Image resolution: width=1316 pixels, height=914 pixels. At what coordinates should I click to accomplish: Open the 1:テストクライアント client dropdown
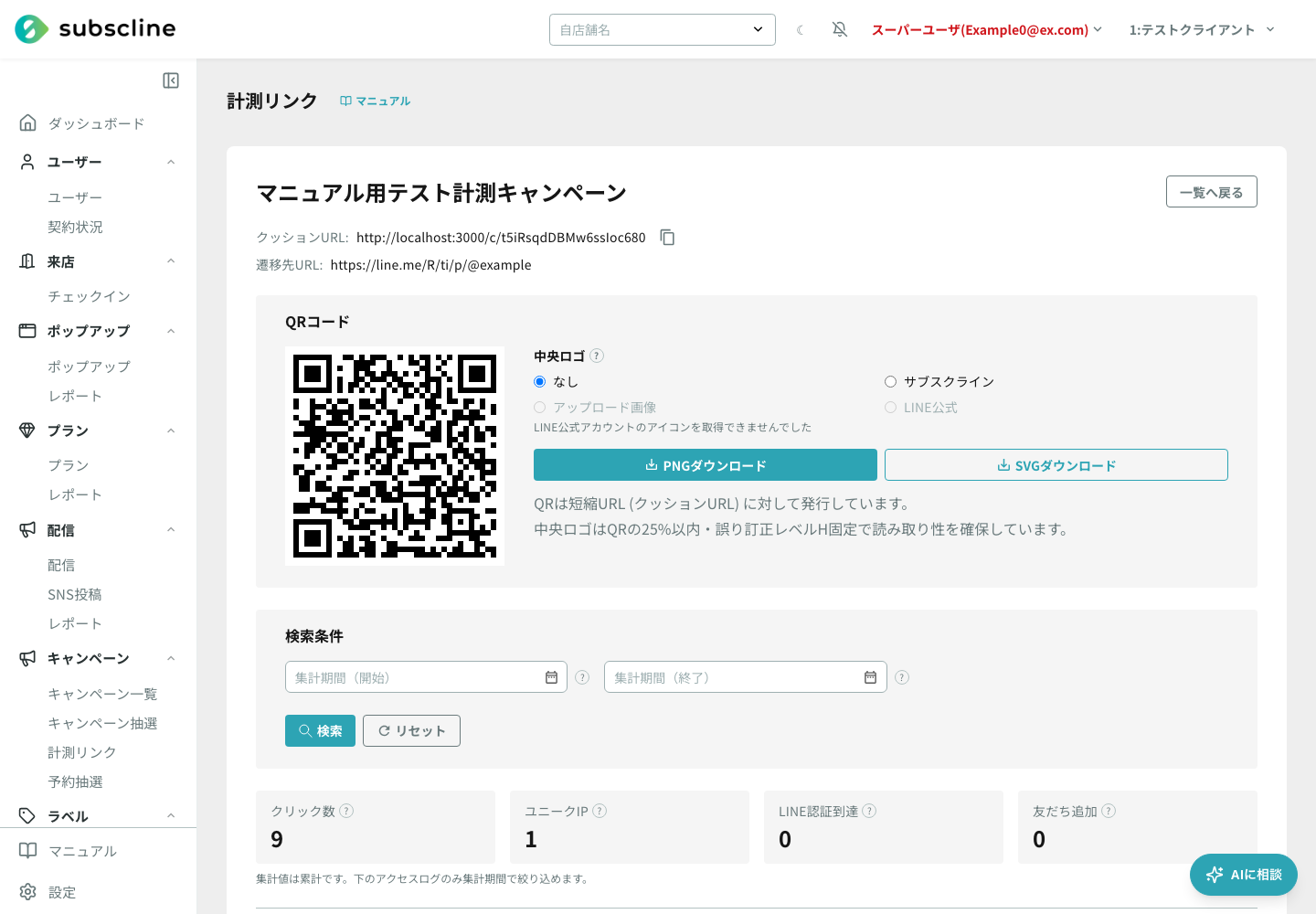coord(1202,29)
